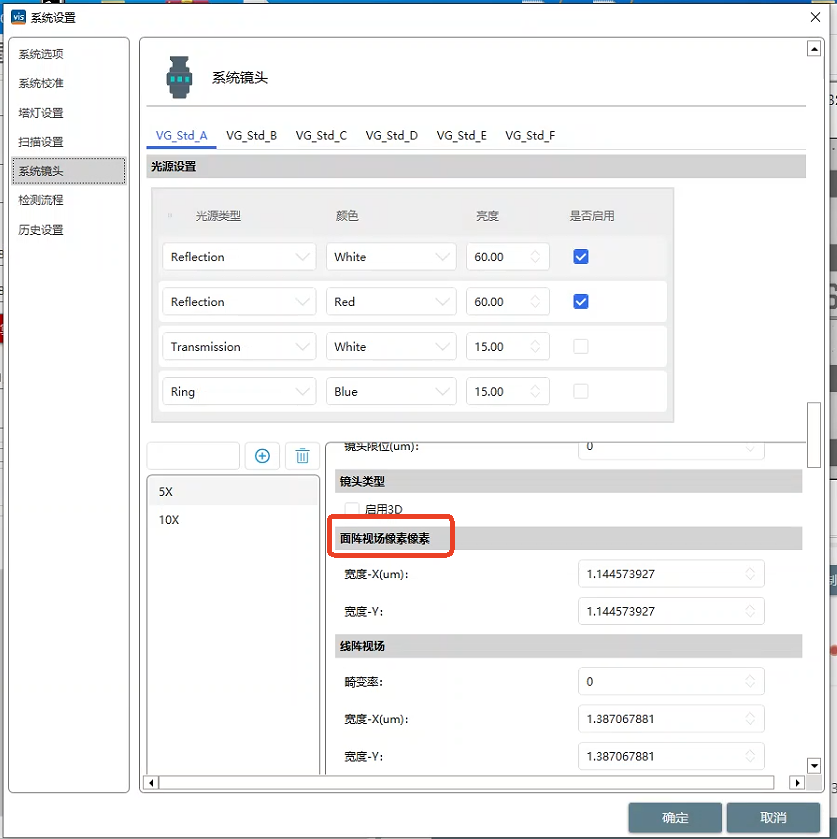Click the VIS app icon in title bar

(17, 17)
